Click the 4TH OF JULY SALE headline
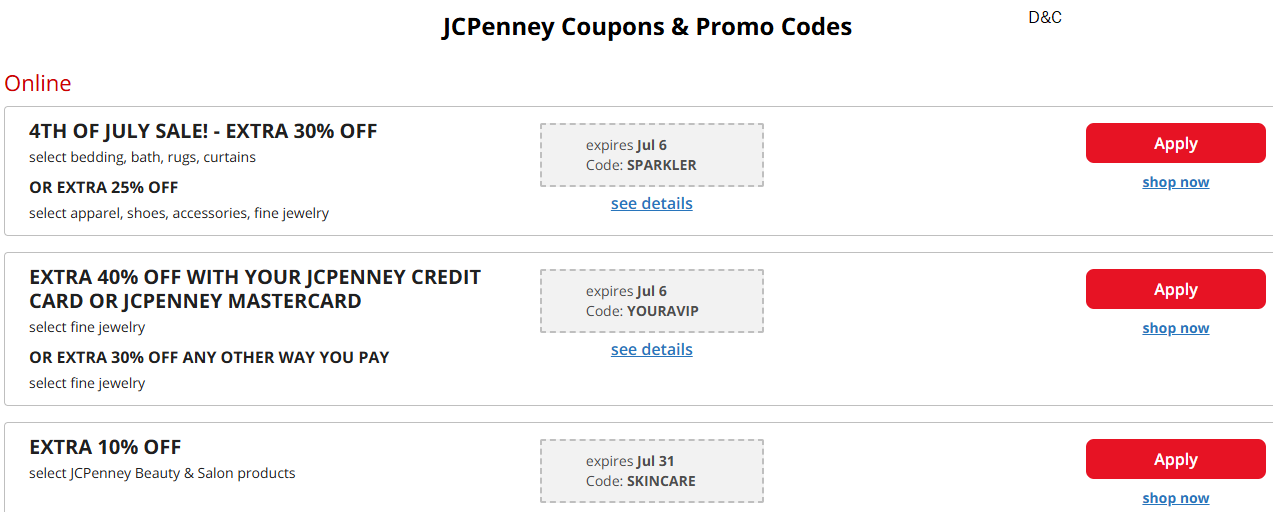1273x512 pixels. [203, 131]
